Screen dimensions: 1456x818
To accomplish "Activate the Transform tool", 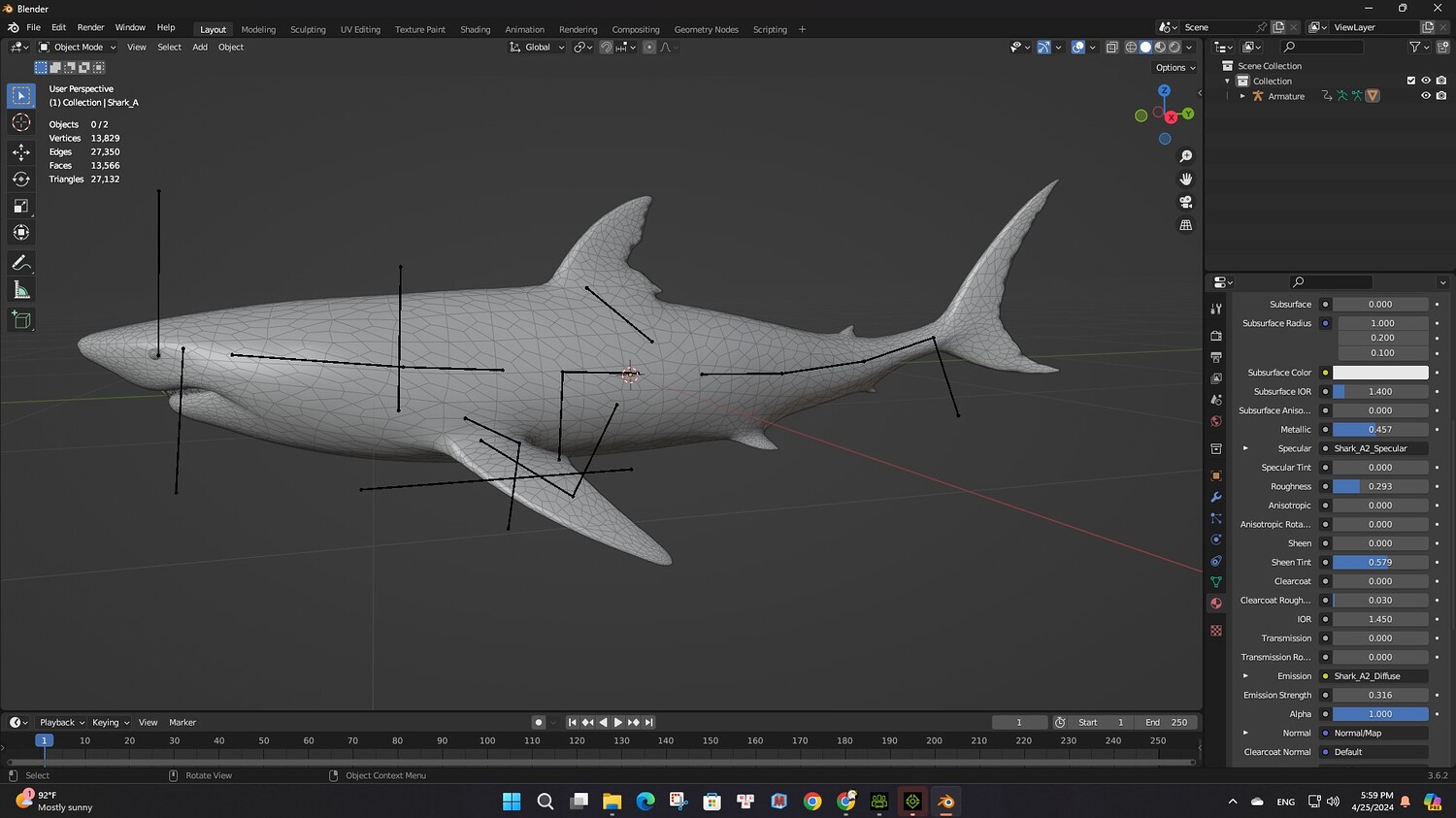I will pyautogui.click(x=21, y=233).
